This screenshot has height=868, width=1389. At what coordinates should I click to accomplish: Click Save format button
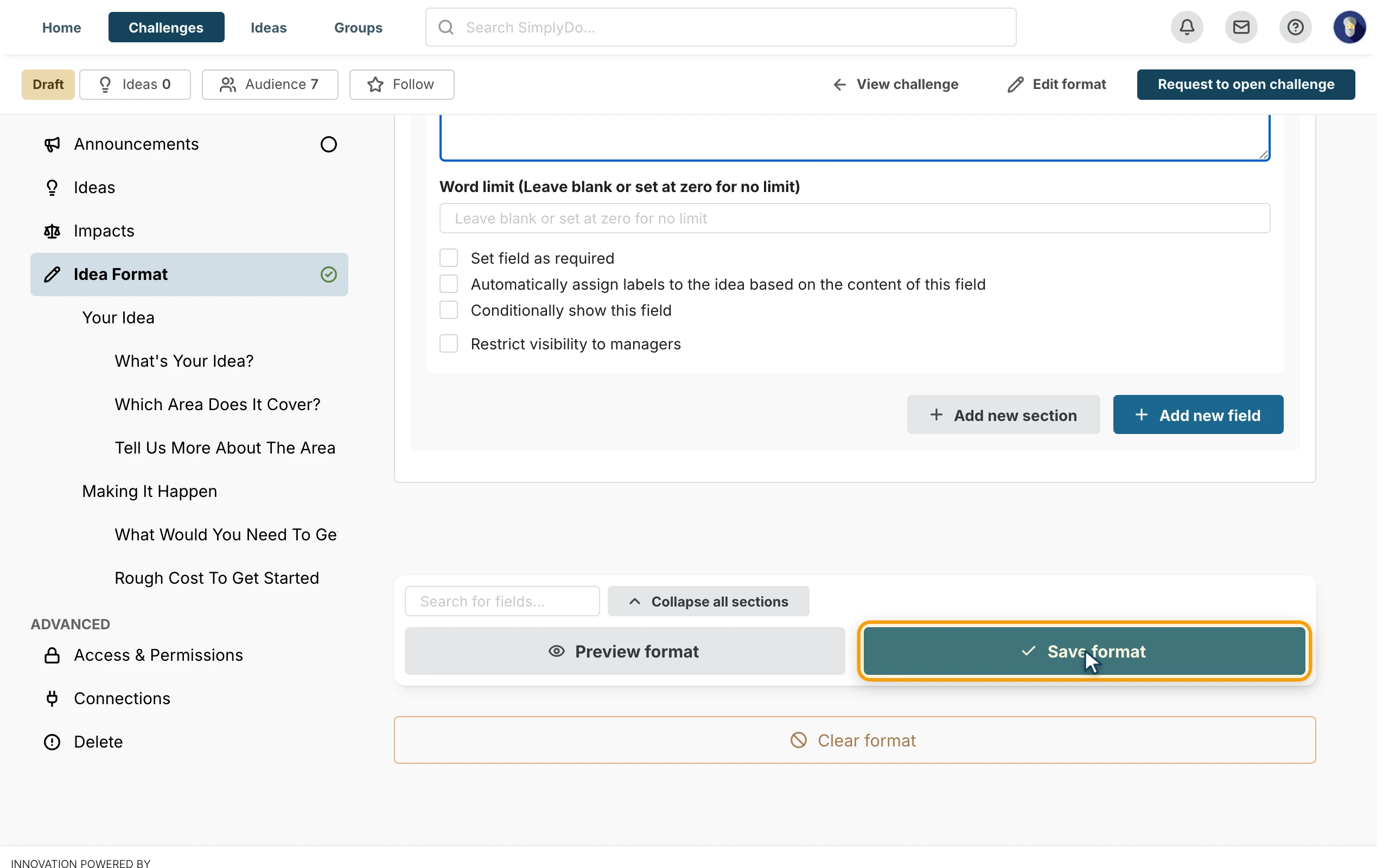pos(1084,651)
